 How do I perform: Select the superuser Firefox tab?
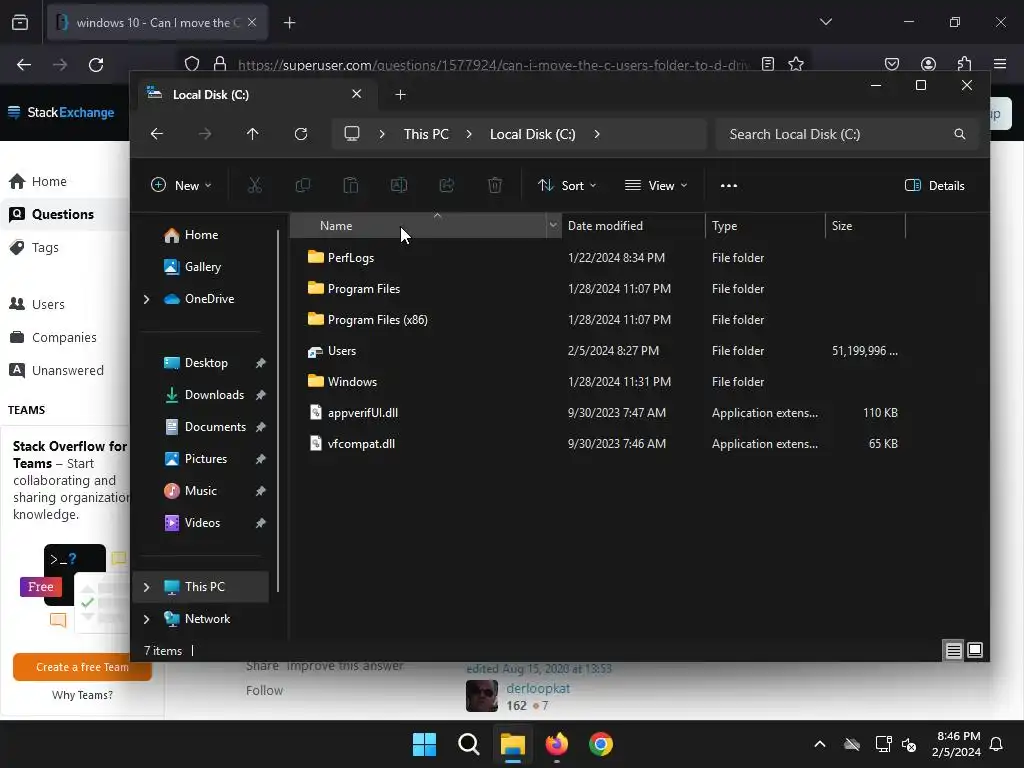pyautogui.click(x=157, y=23)
